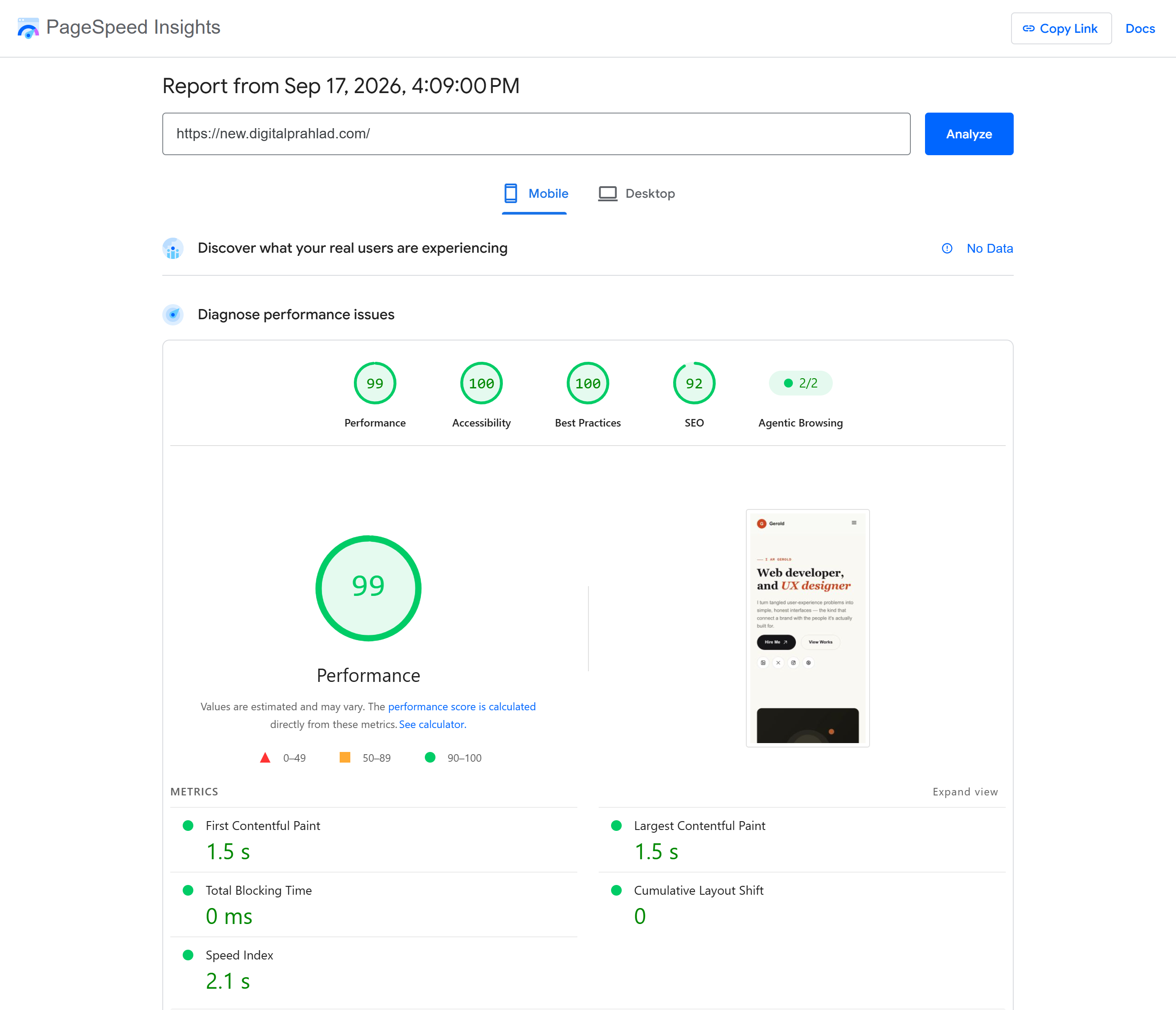
Task: Click the link icon in Copy Link
Action: click(x=1028, y=28)
